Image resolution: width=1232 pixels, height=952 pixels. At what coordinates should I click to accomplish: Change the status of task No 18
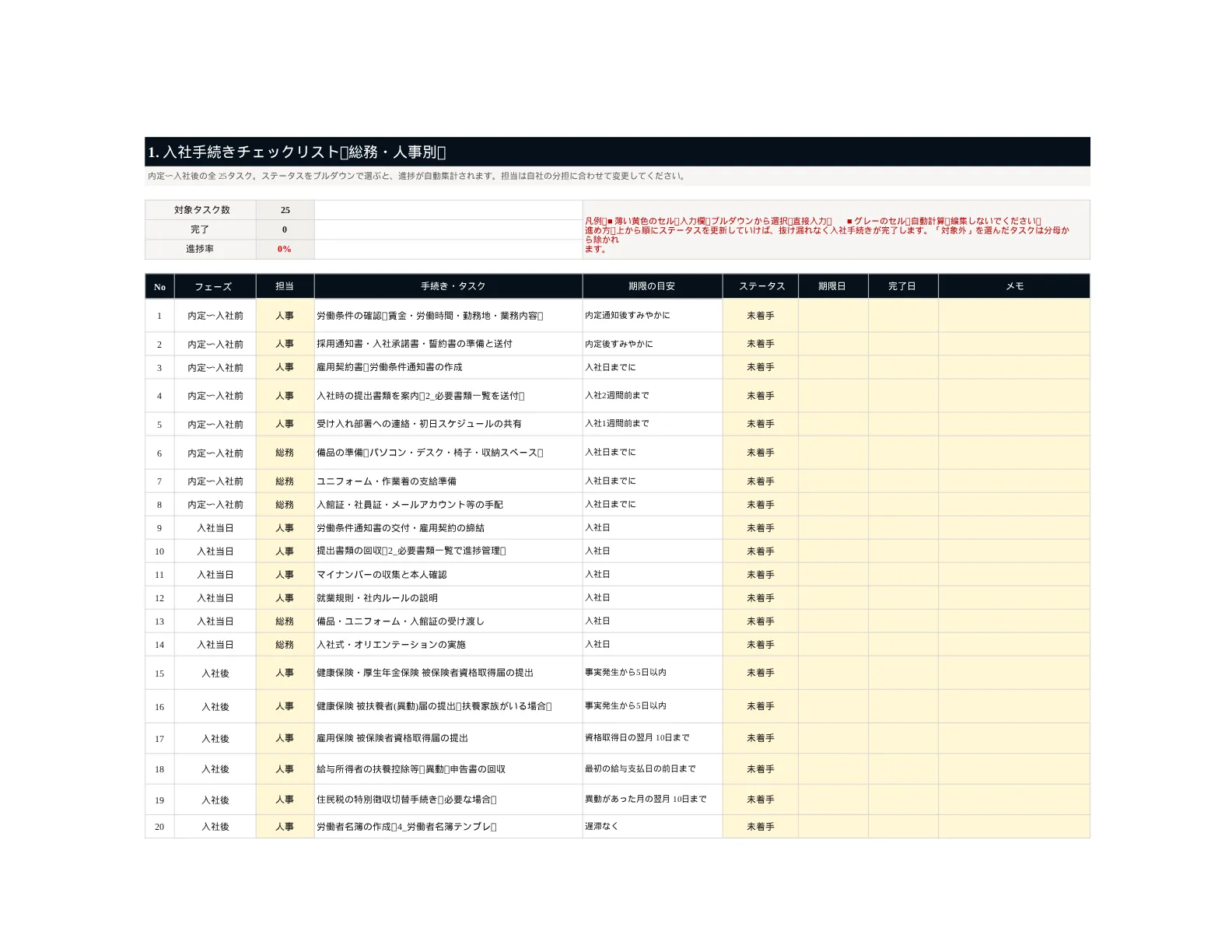coord(761,769)
